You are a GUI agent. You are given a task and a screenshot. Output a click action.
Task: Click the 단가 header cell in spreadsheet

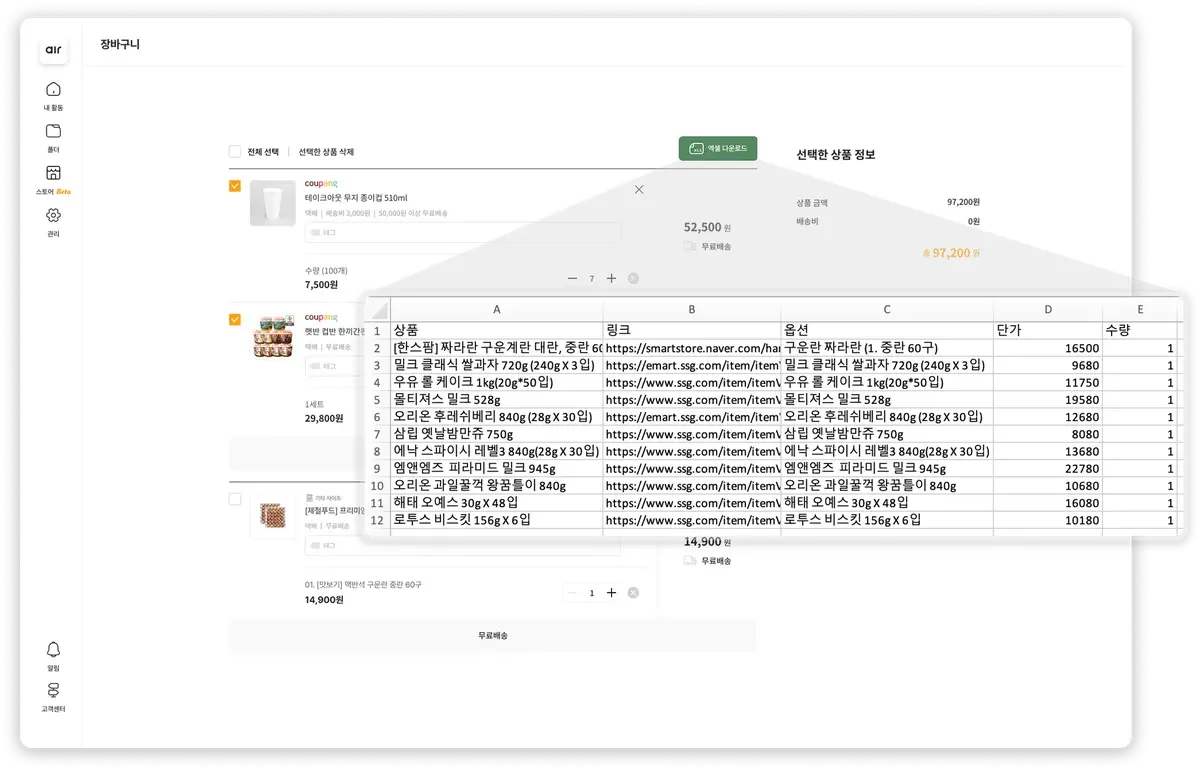point(1048,330)
